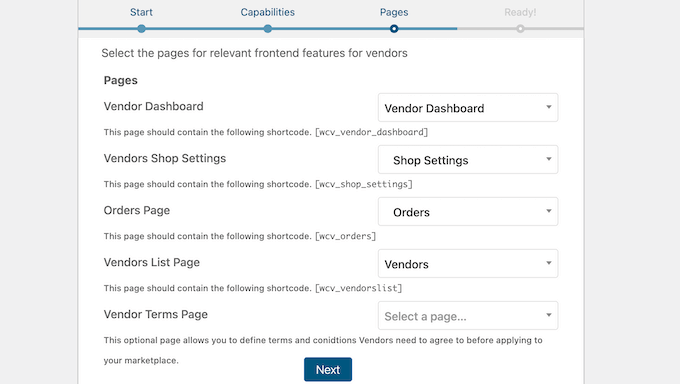Click the Capabilities progress dot

(x=268, y=29)
